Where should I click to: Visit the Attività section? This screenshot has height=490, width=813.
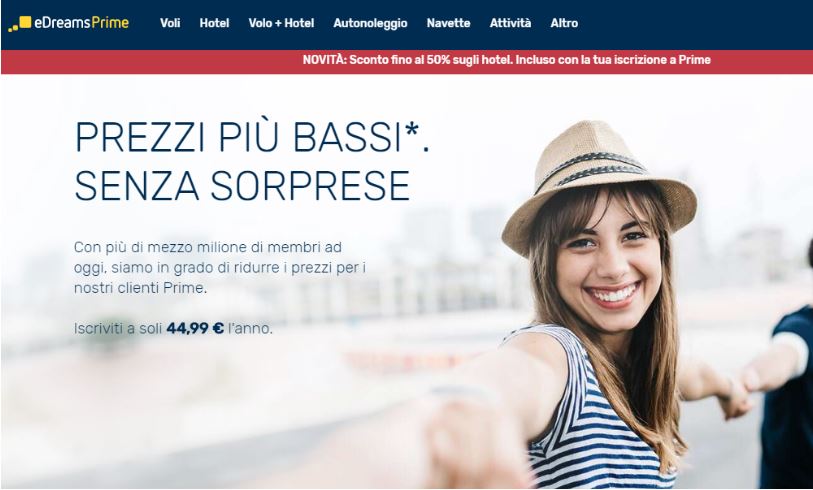click(510, 23)
